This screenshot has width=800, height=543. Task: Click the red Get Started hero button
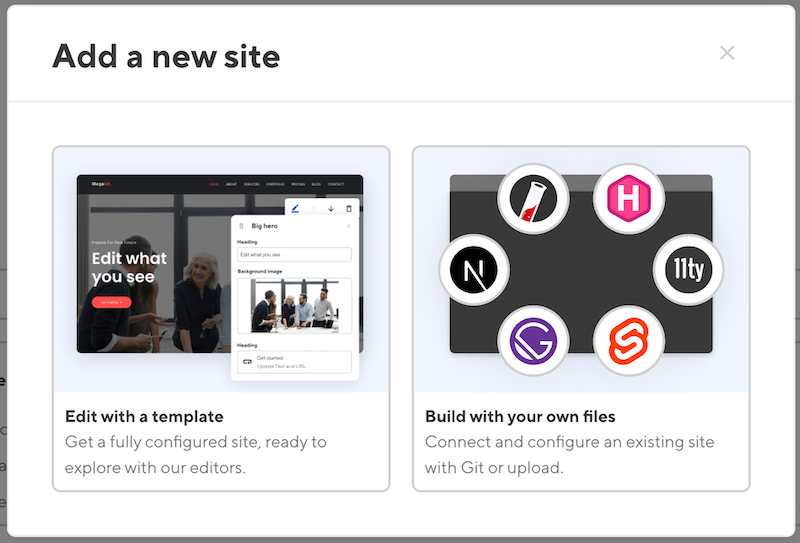[111, 302]
